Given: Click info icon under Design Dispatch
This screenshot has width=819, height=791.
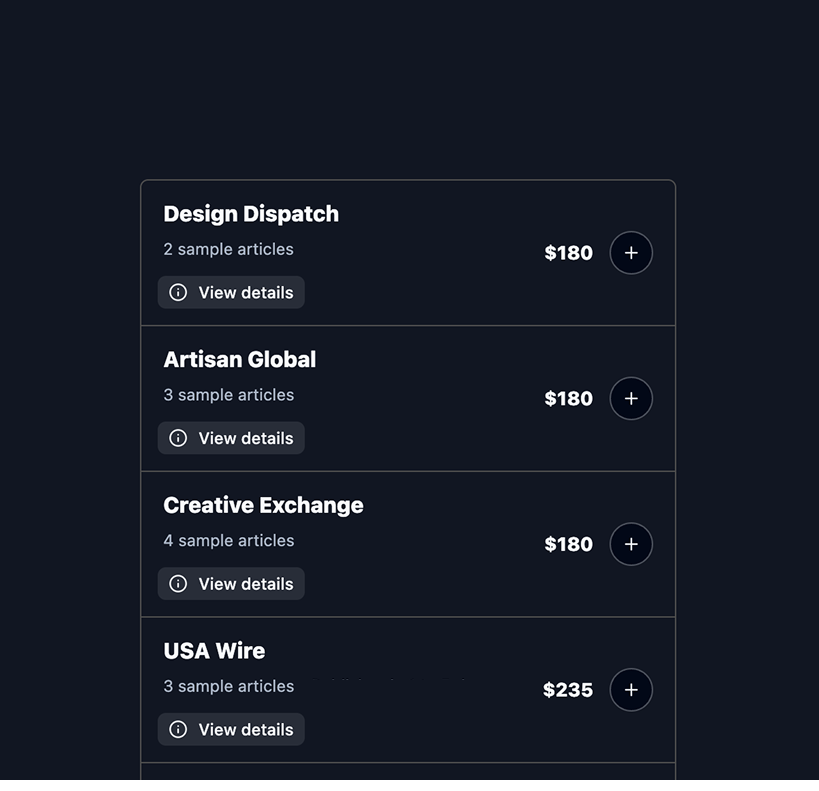Looking at the screenshot, I should (x=178, y=293).
